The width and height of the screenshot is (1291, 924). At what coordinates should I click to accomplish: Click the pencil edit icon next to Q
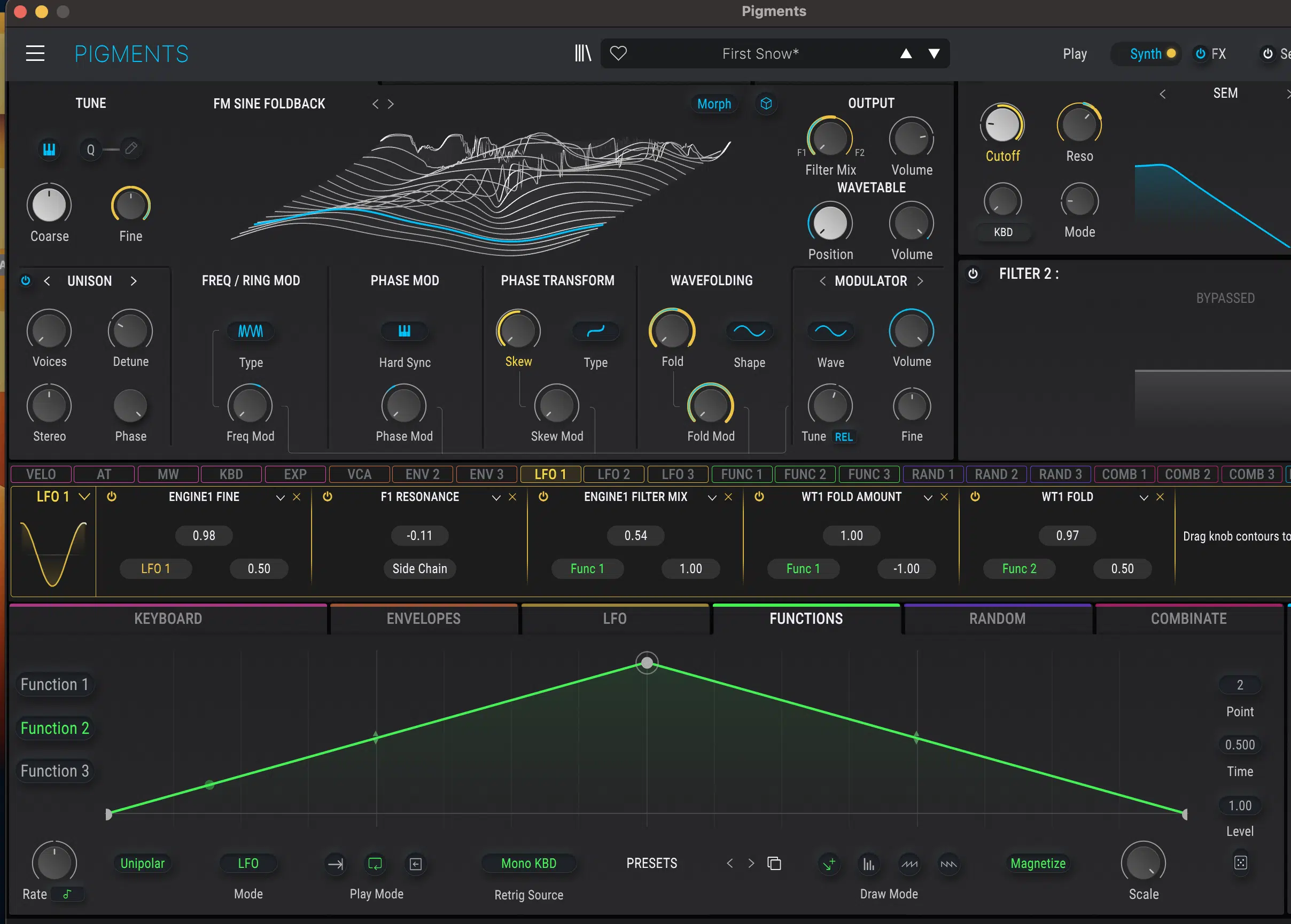(x=131, y=148)
